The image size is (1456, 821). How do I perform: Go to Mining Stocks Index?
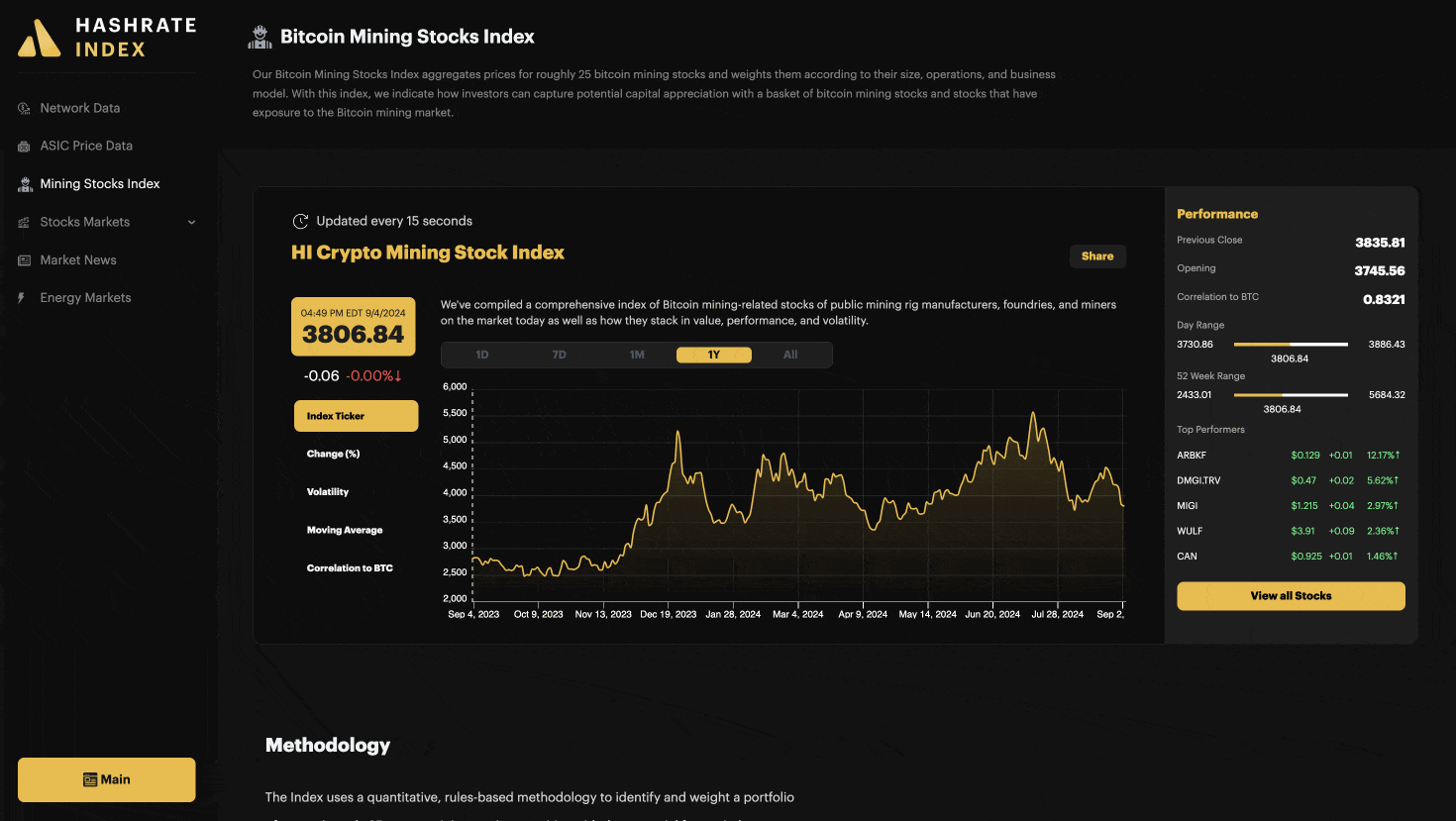coord(100,183)
